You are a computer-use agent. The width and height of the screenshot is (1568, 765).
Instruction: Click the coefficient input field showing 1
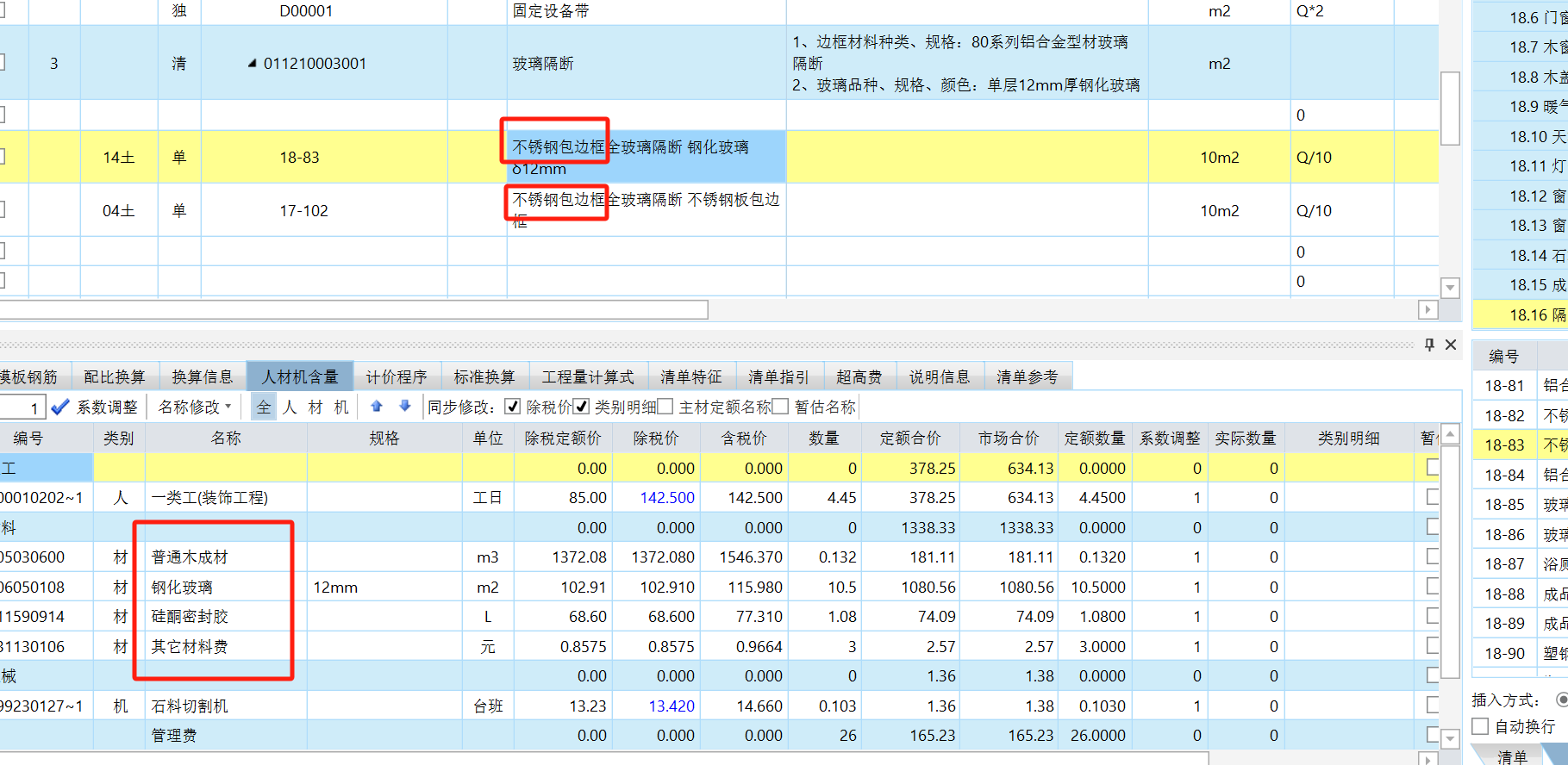[x=22, y=407]
